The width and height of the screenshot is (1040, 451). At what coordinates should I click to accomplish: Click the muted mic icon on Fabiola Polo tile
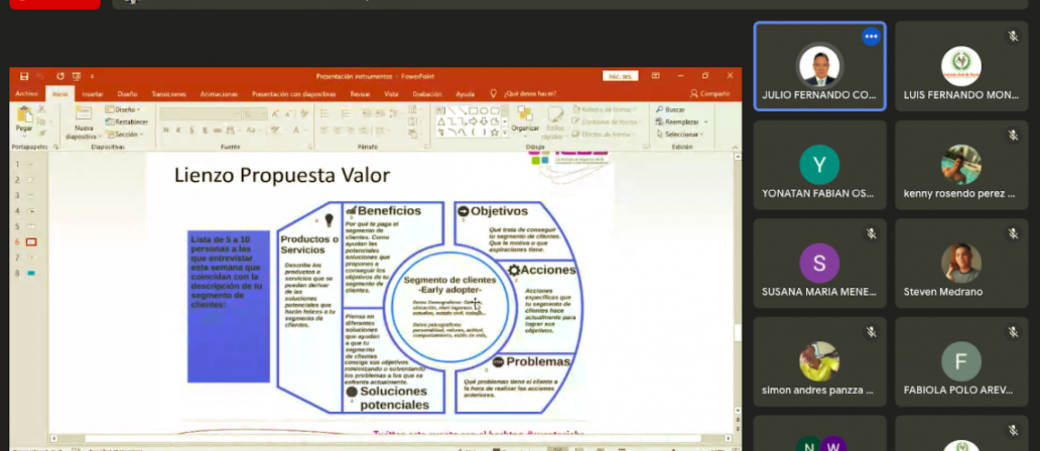1013,331
